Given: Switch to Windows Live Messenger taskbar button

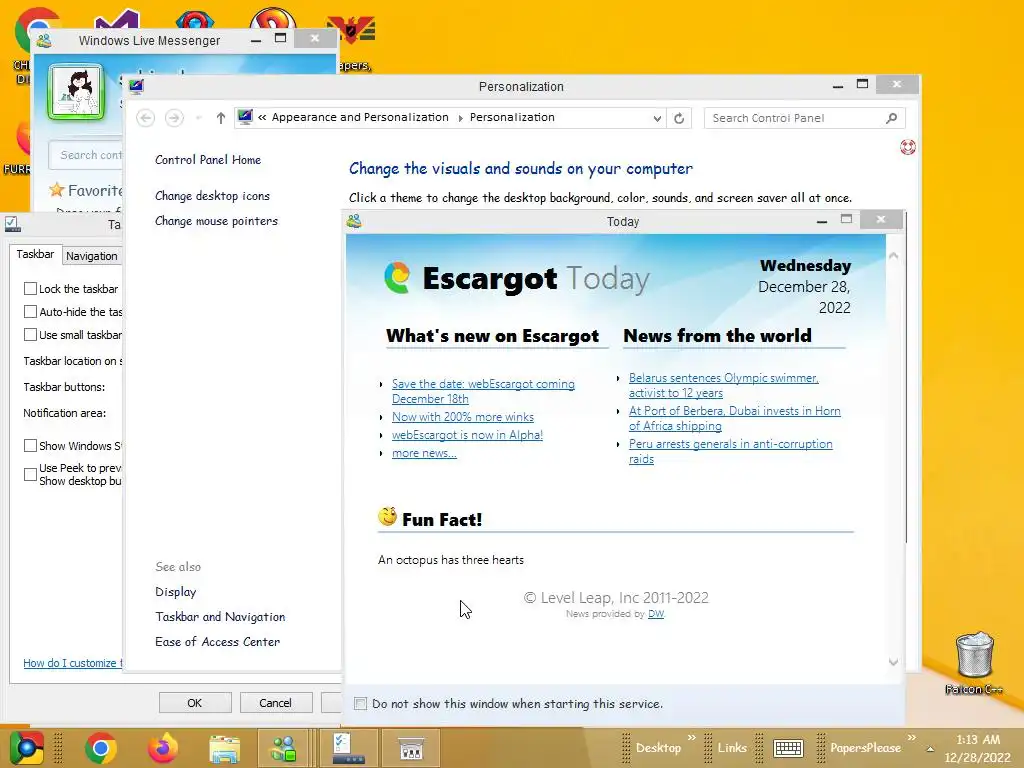Looking at the screenshot, I should click(x=284, y=748).
